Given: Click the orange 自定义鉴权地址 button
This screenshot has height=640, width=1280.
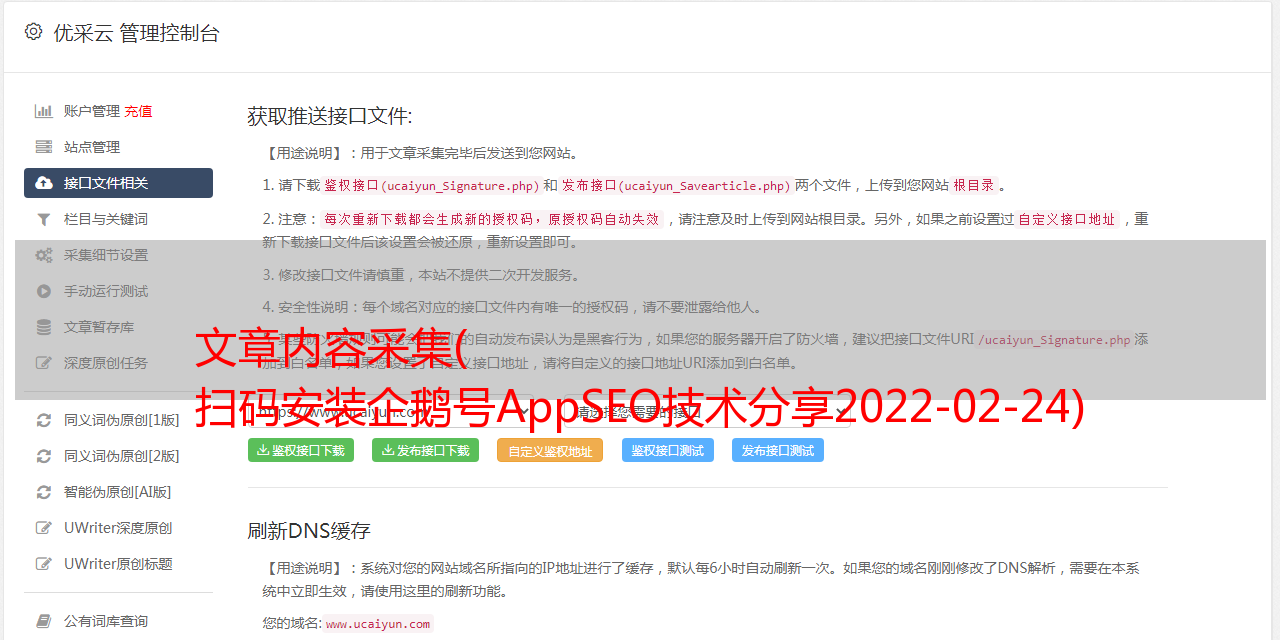Looking at the screenshot, I should coord(550,451).
